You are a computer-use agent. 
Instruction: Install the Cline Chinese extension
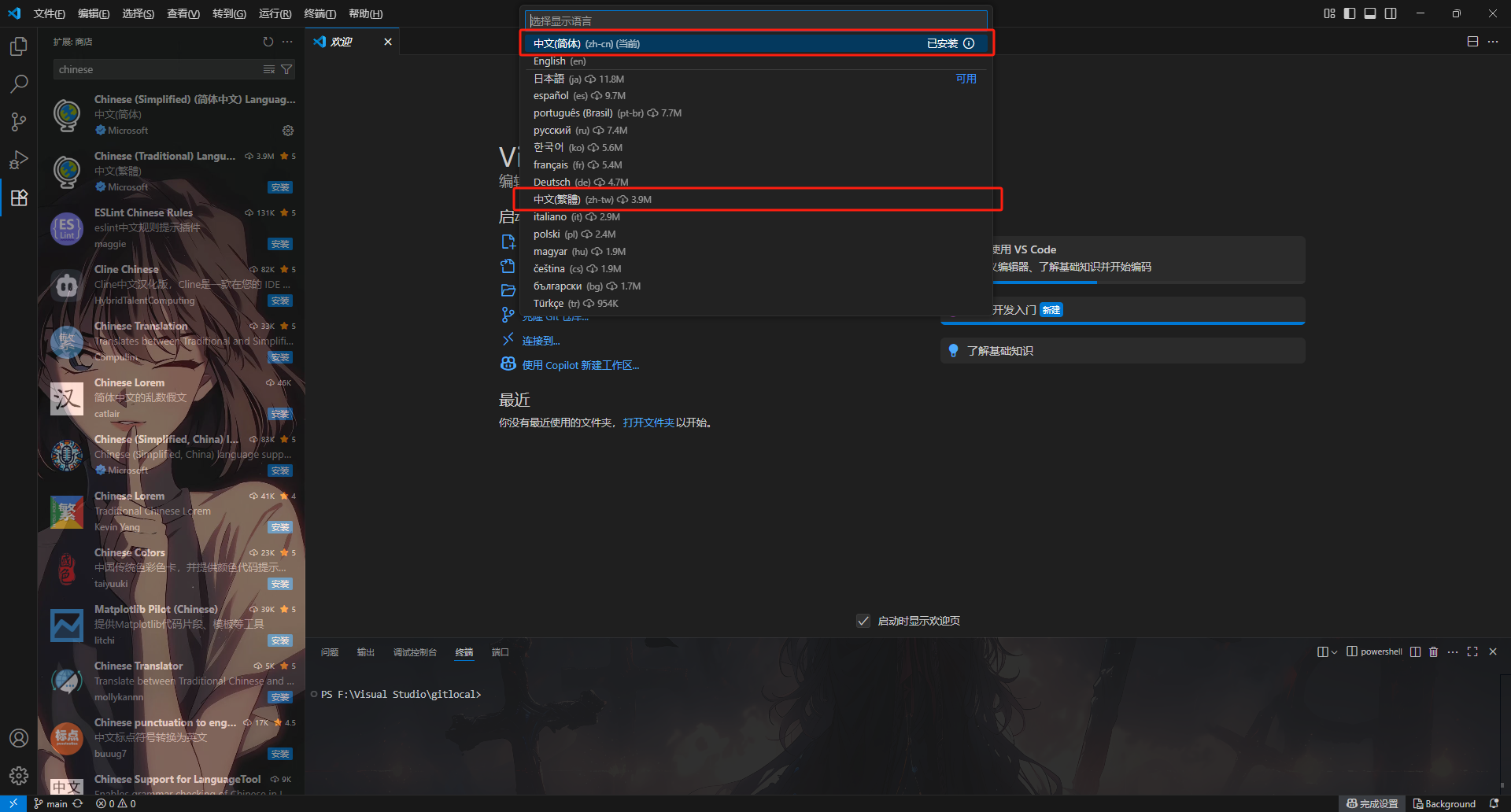(x=280, y=301)
